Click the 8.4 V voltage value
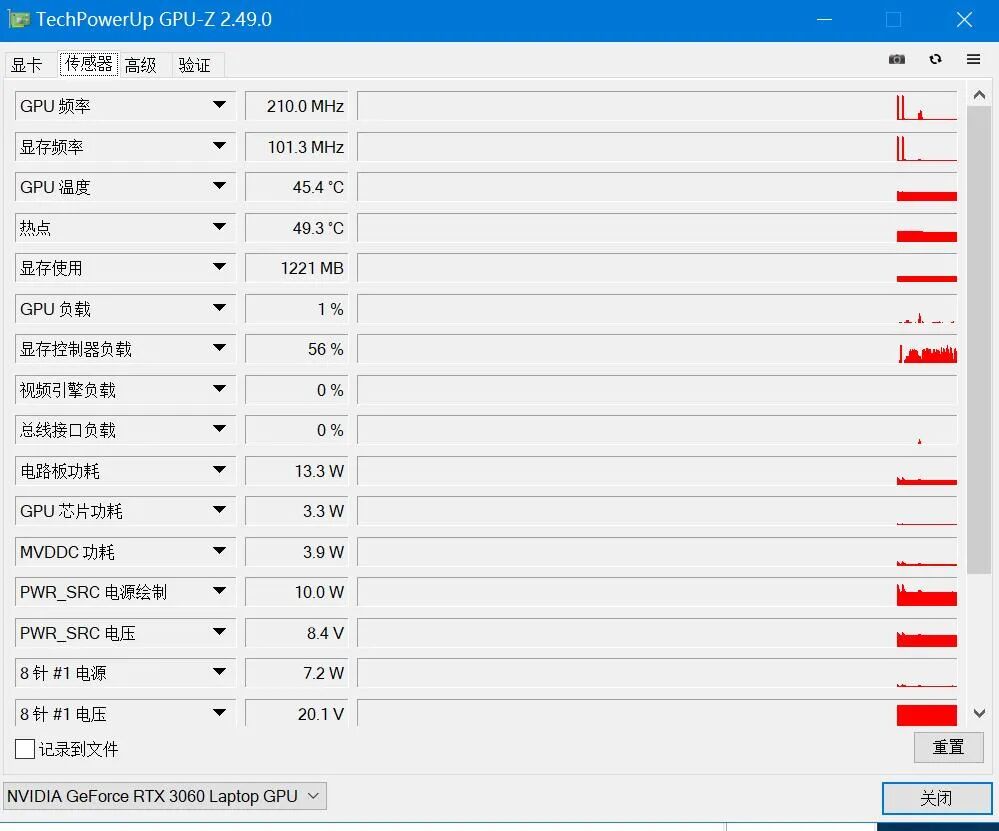The height and width of the screenshot is (831, 999). coord(296,632)
